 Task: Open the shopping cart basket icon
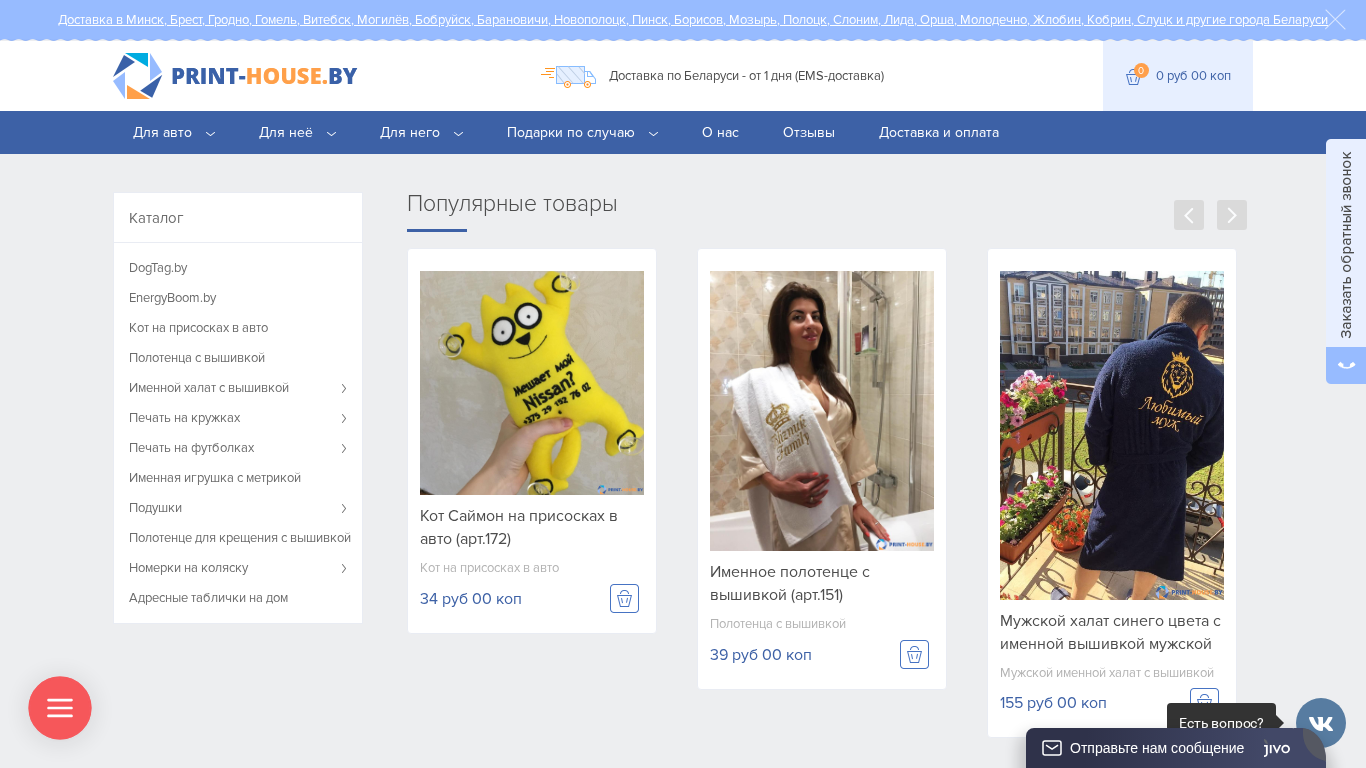(1134, 76)
